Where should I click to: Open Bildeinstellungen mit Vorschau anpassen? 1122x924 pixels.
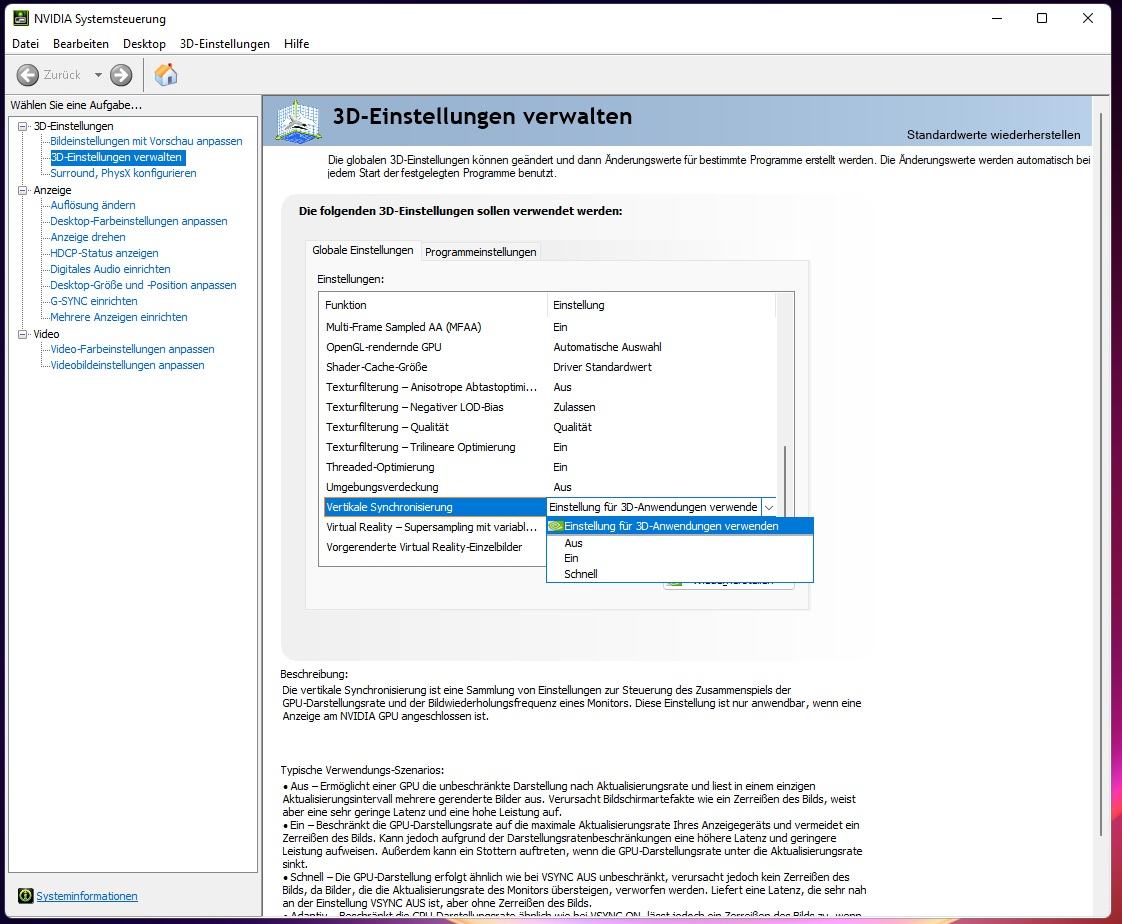tap(146, 141)
